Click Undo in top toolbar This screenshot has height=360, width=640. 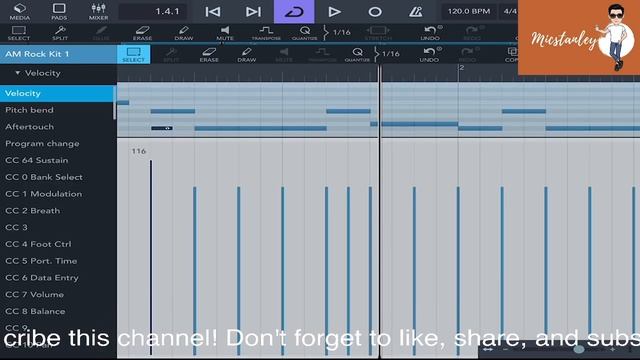click(x=430, y=33)
